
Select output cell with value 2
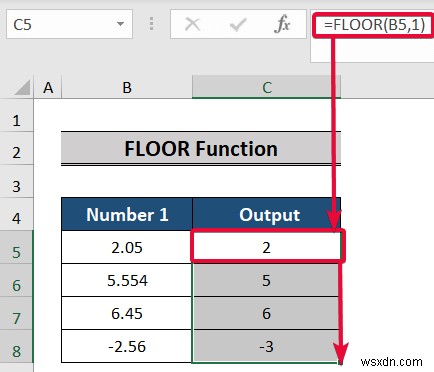click(x=267, y=247)
